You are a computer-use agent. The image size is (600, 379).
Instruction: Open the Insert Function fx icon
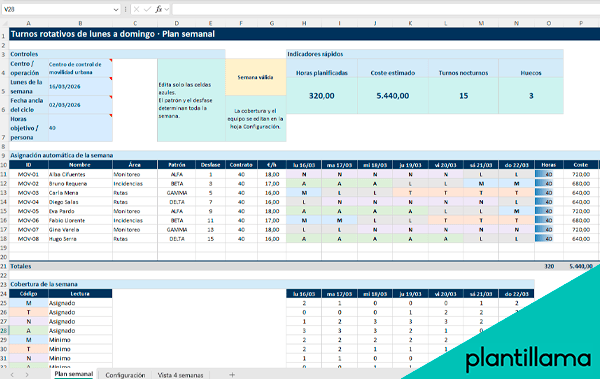coord(159,9)
